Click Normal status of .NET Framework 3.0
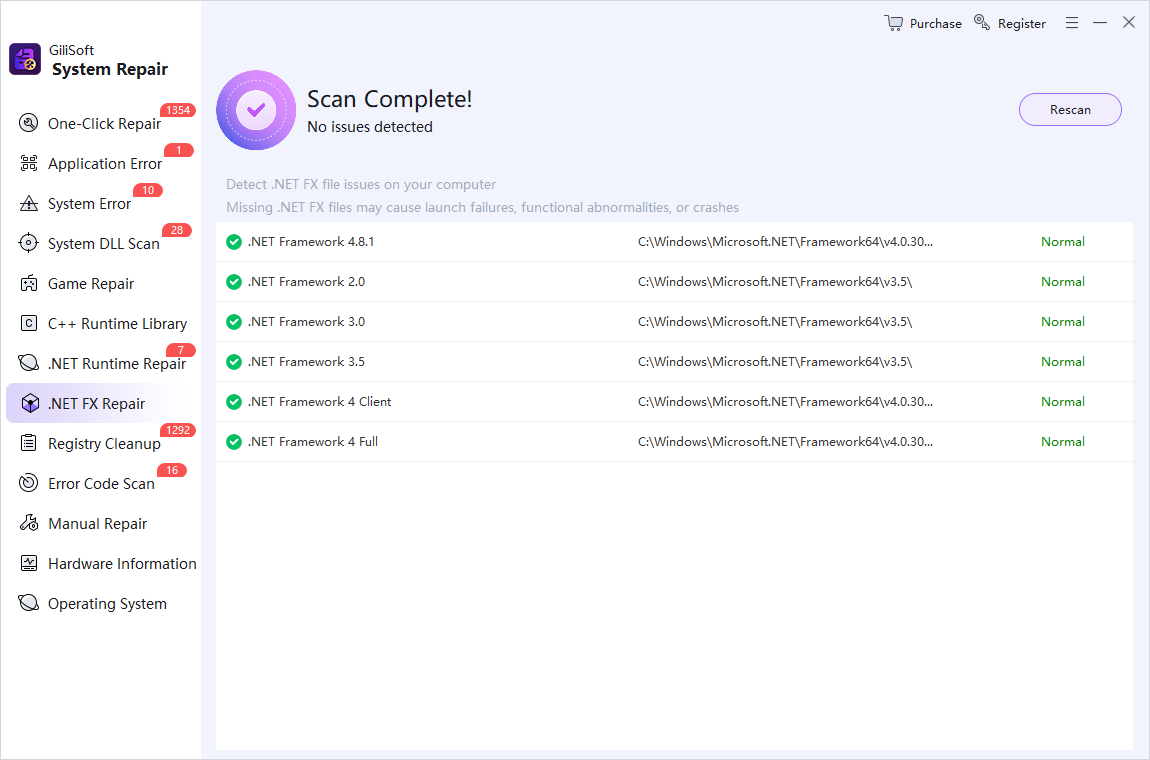Screen dimensions: 1150x760 click(1063, 321)
